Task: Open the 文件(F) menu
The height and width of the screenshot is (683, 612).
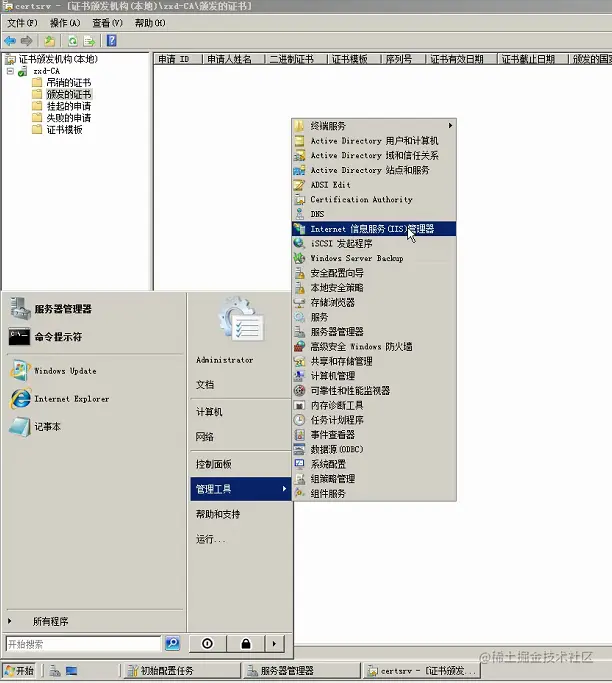Action: click(x=22, y=23)
